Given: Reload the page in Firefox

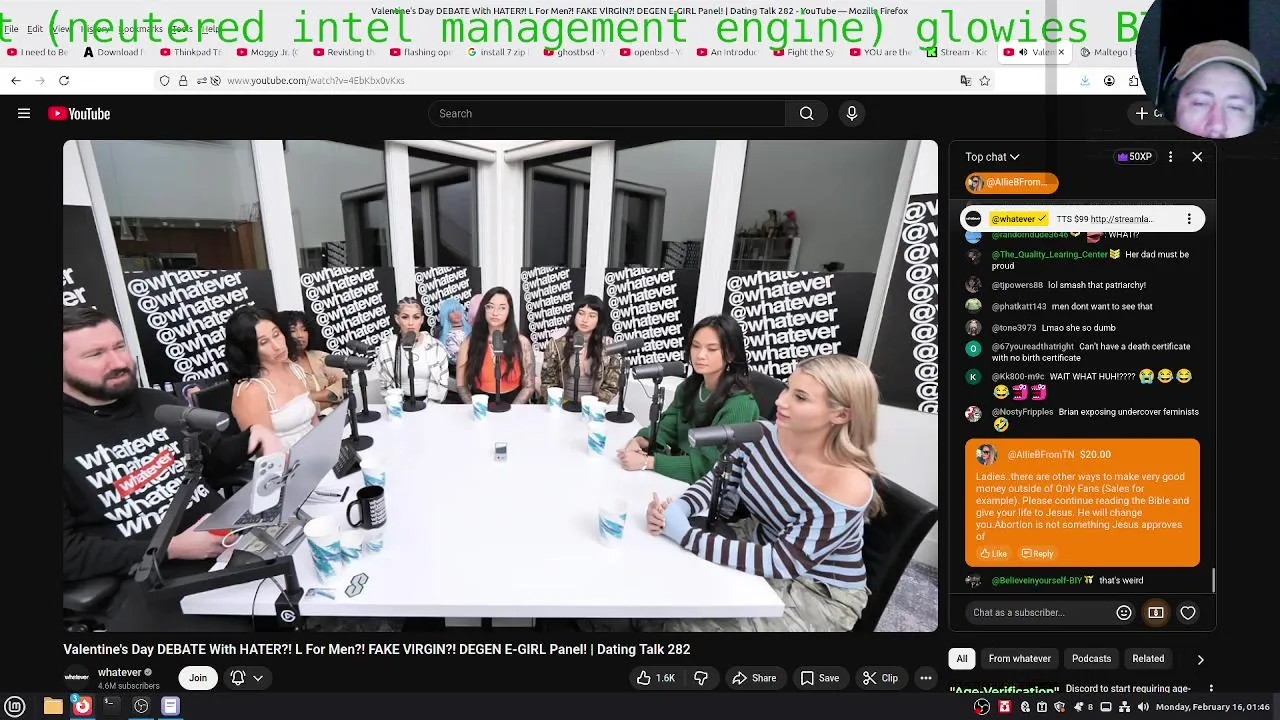Looking at the screenshot, I should [64, 80].
